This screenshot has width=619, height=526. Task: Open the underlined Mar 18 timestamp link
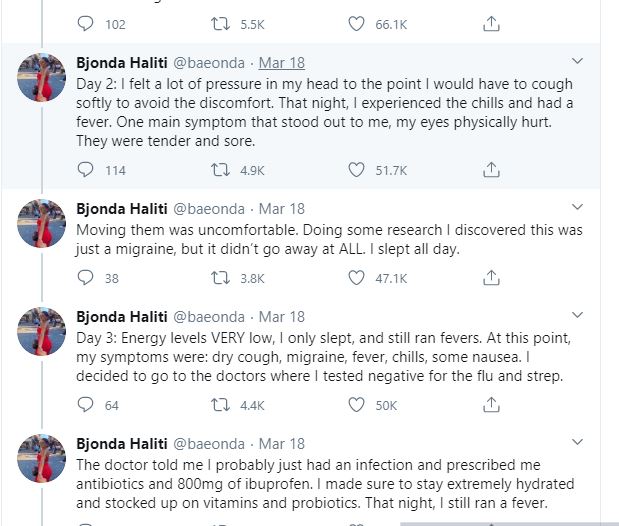(281, 63)
